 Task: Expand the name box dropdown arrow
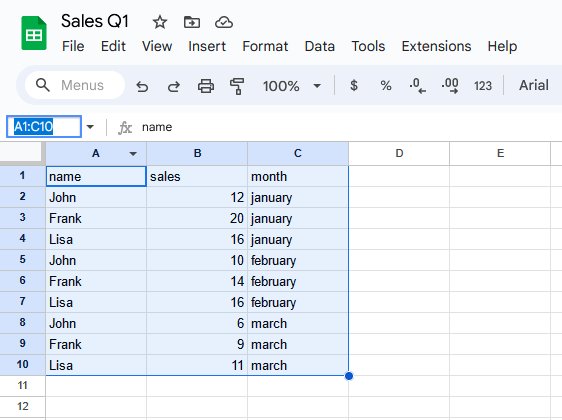(x=90, y=127)
